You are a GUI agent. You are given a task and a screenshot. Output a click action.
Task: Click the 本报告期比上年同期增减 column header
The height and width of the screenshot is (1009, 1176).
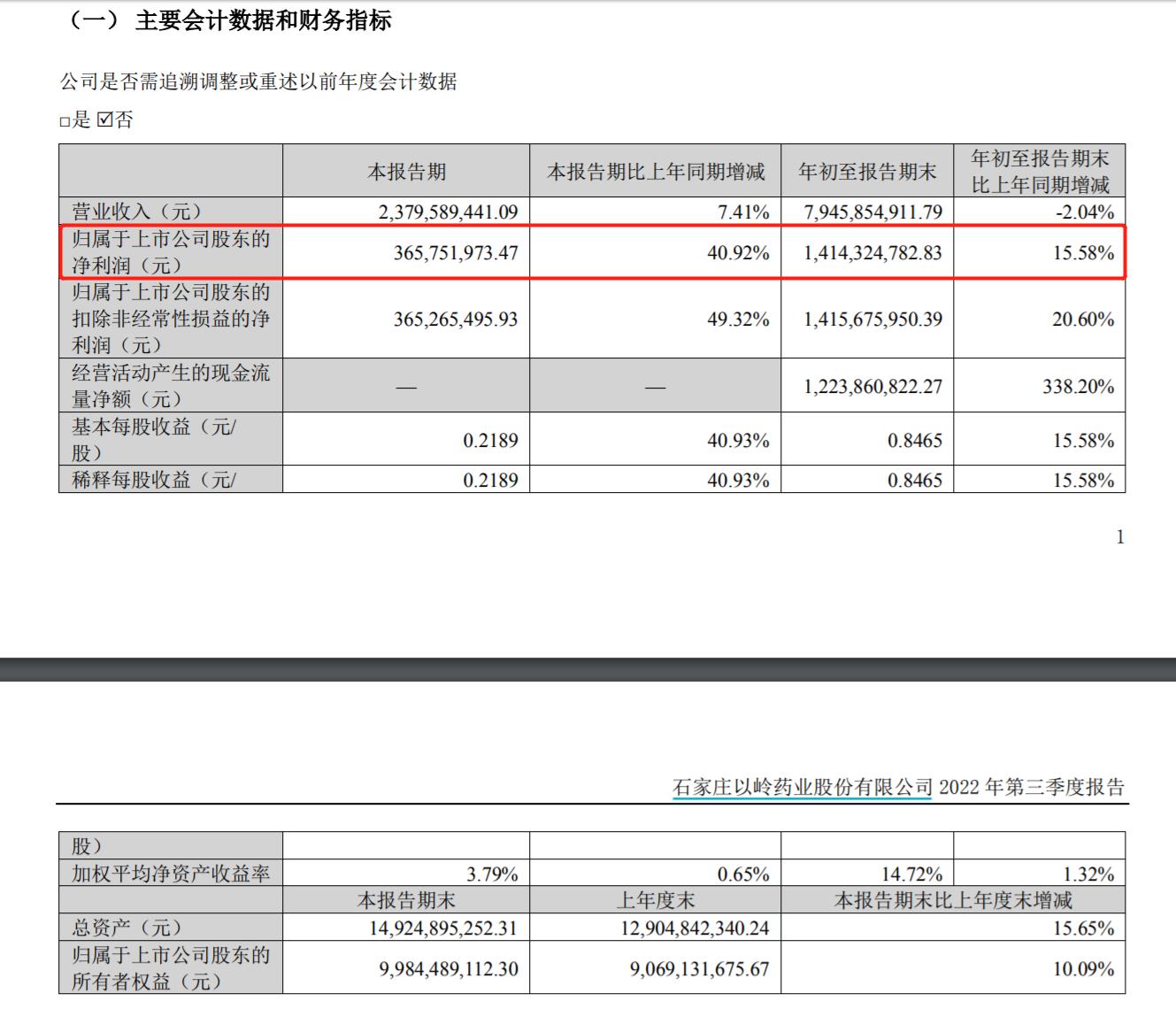tap(656, 172)
